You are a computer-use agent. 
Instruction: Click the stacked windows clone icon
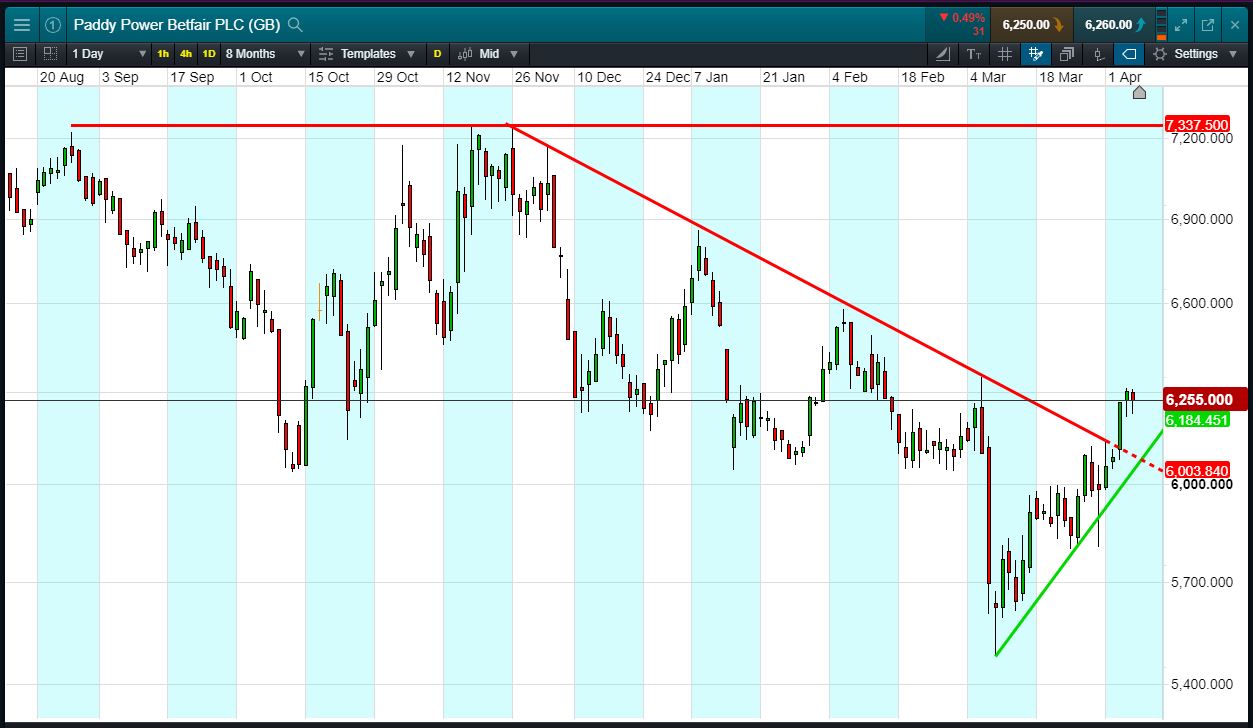[1067, 54]
